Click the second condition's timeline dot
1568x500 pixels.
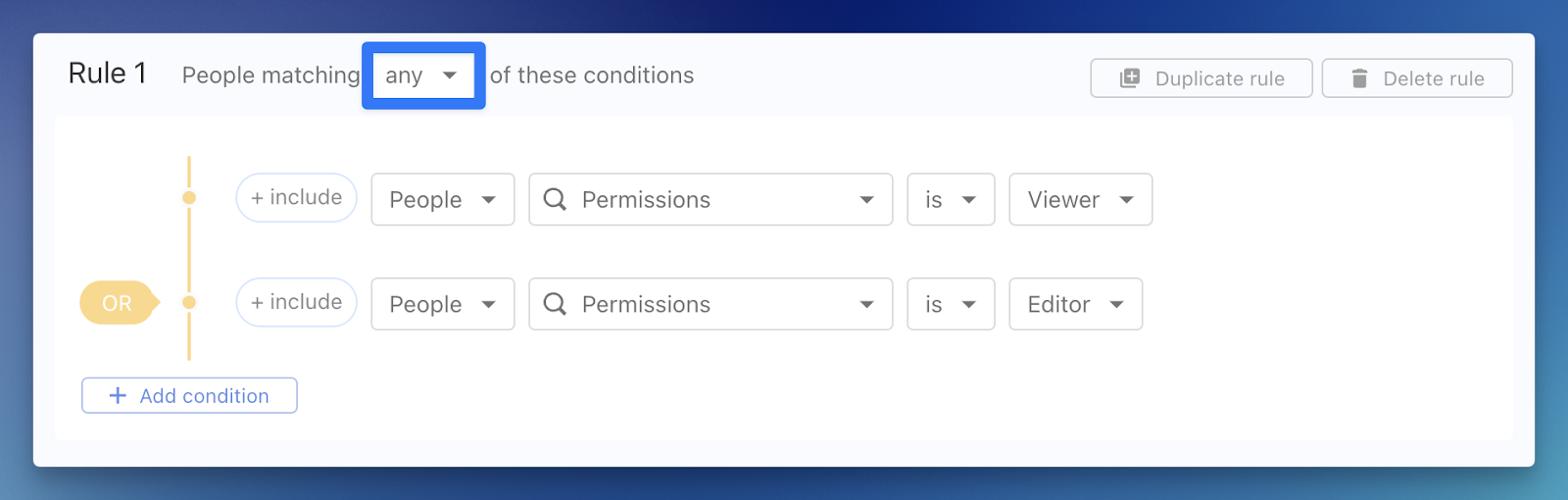(189, 302)
